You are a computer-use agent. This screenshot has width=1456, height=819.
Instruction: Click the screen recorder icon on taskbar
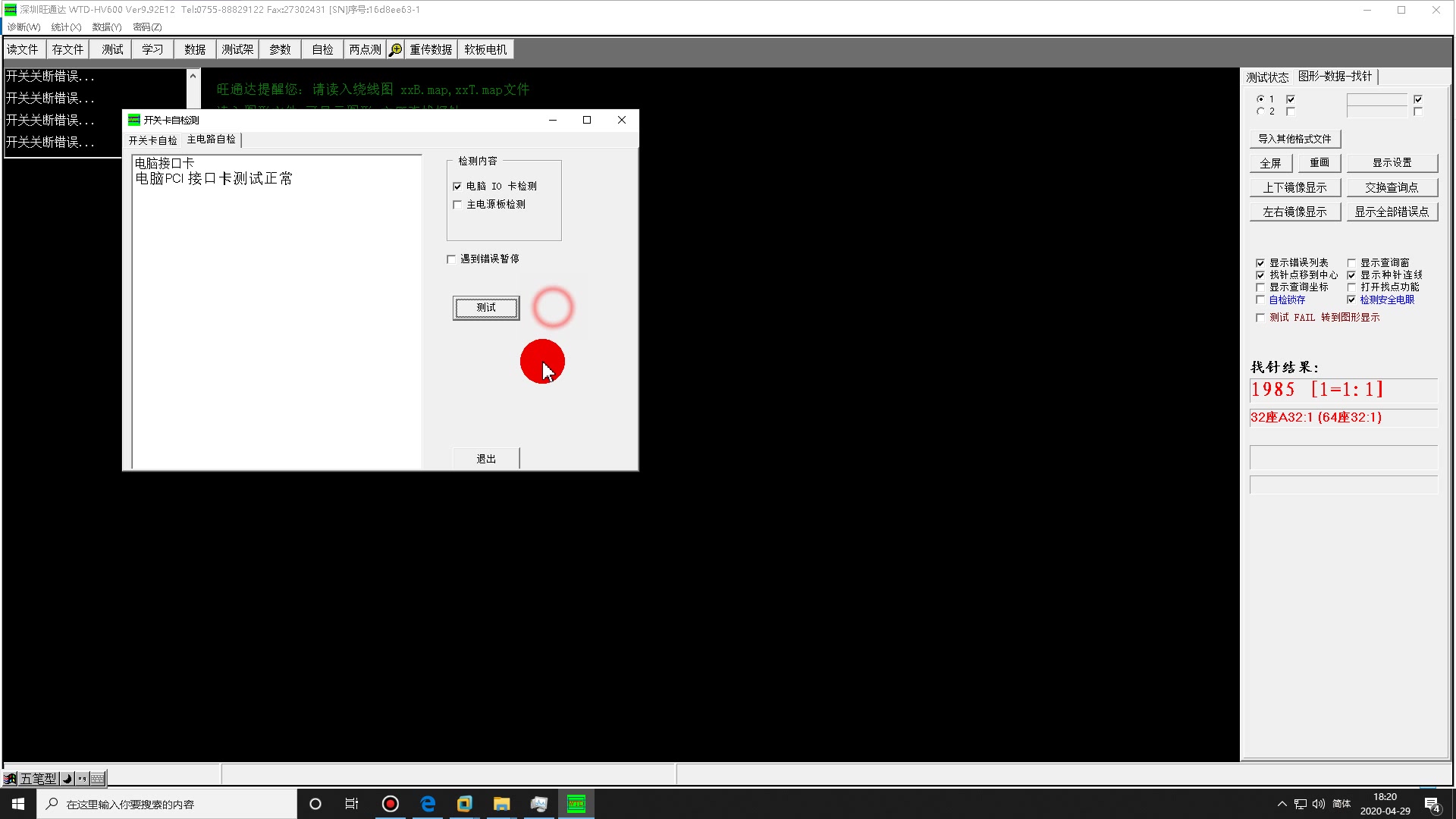pyautogui.click(x=390, y=804)
